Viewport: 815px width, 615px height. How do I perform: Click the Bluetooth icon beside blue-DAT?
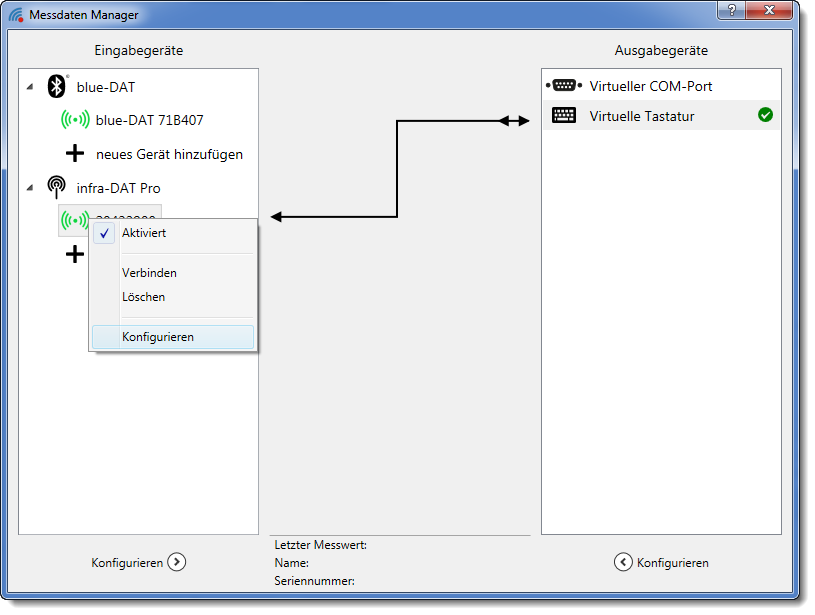(x=57, y=86)
